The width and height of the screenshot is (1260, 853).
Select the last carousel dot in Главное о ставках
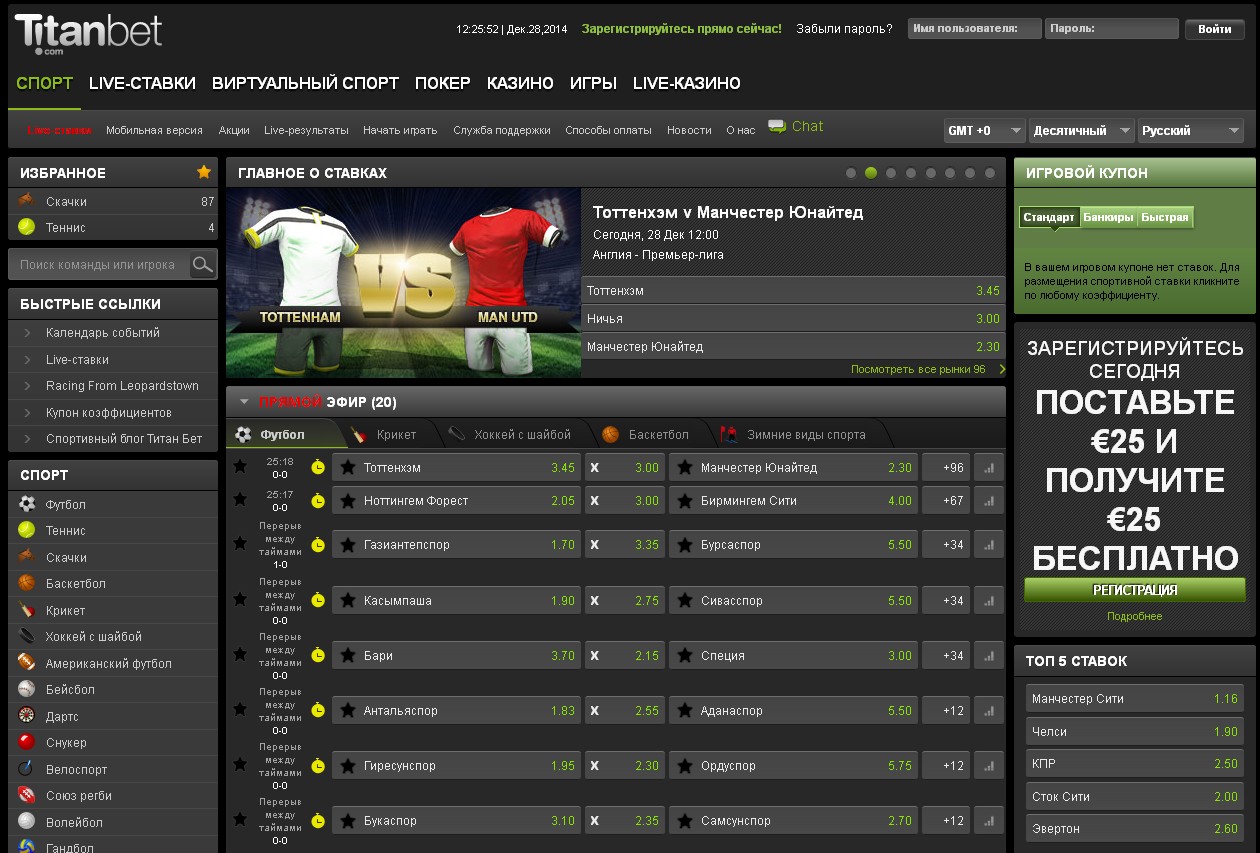click(990, 173)
